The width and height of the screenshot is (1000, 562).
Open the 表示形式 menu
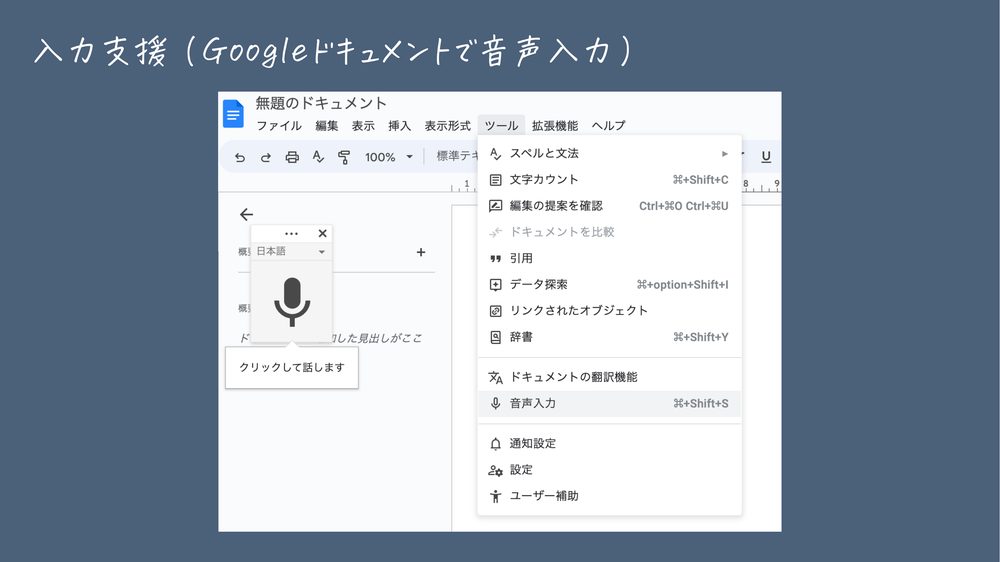pos(448,126)
